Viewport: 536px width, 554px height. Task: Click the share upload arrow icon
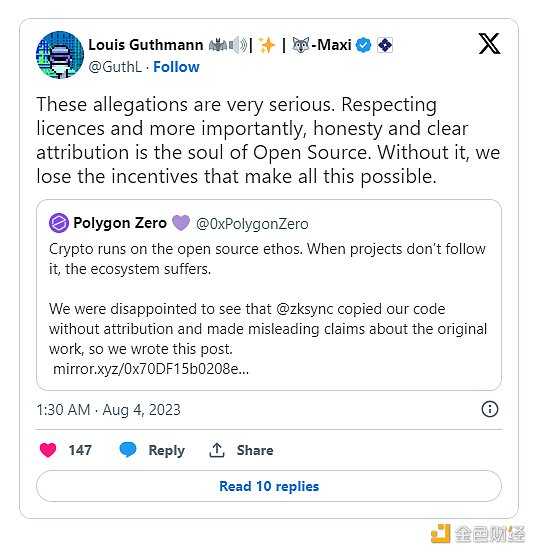(x=217, y=450)
